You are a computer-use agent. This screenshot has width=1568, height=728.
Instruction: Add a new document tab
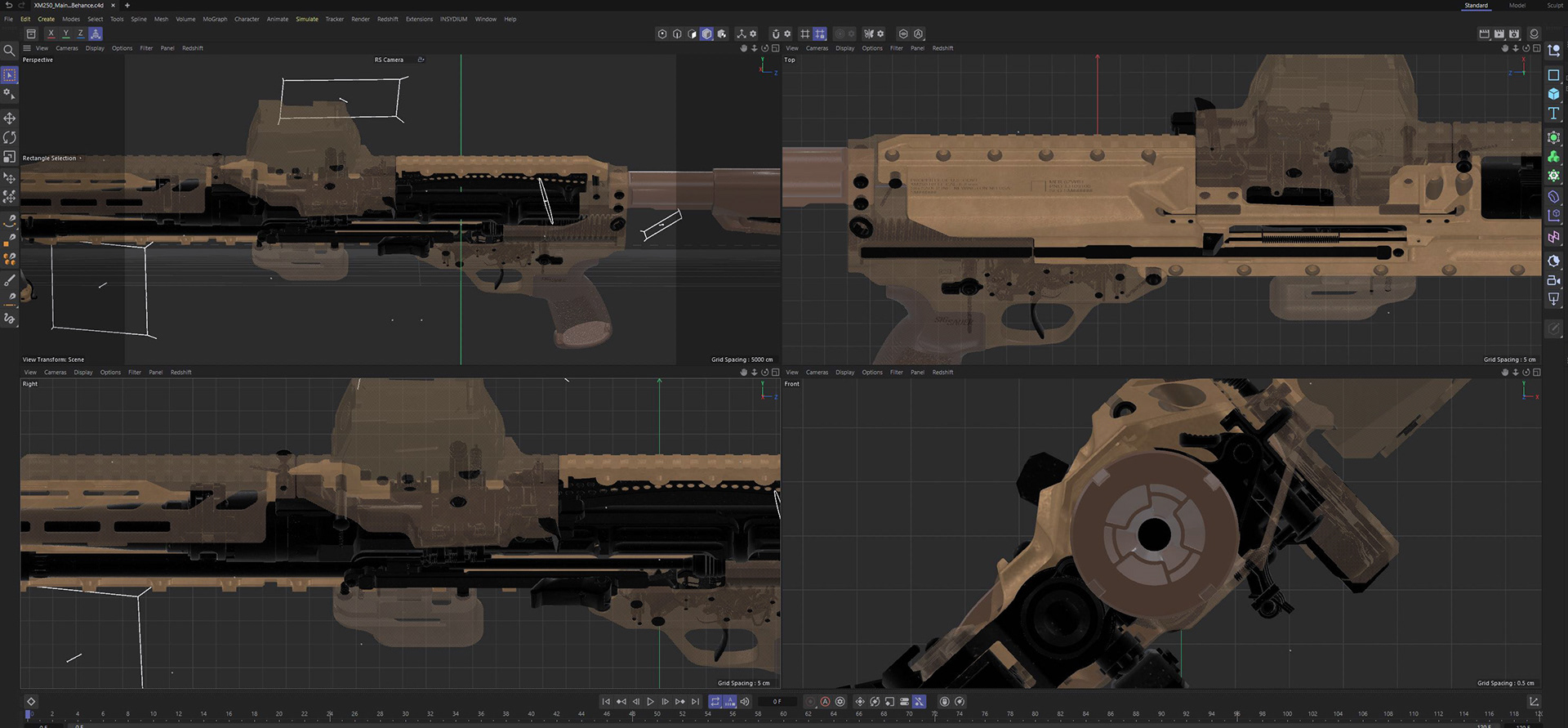(127, 6)
